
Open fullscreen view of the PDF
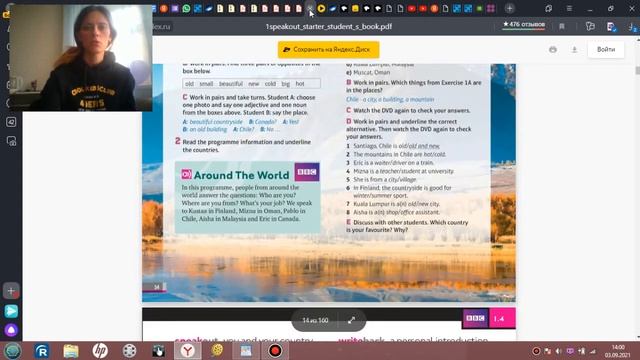(351, 320)
